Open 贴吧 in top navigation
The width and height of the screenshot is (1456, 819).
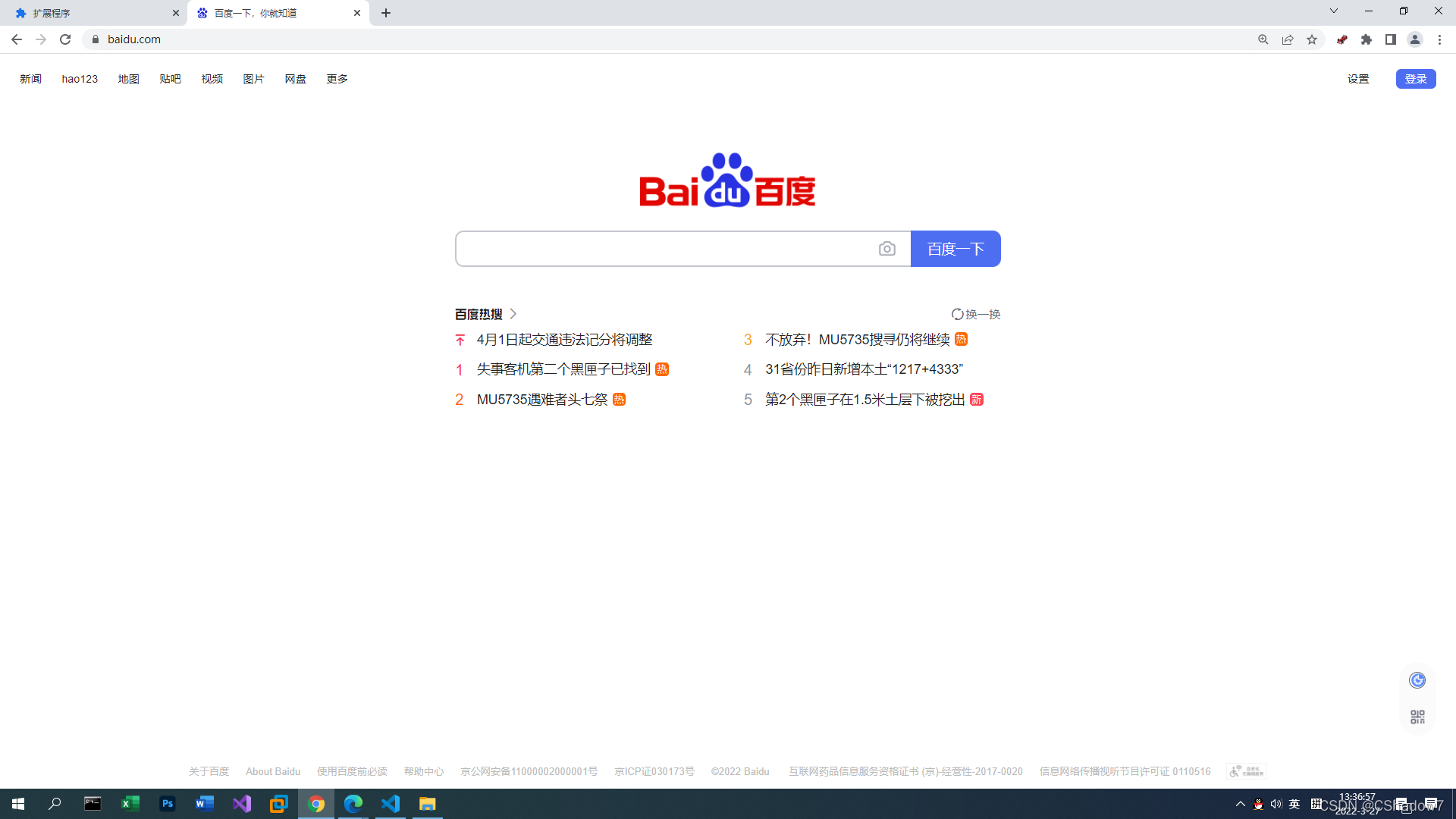tap(170, 79)
